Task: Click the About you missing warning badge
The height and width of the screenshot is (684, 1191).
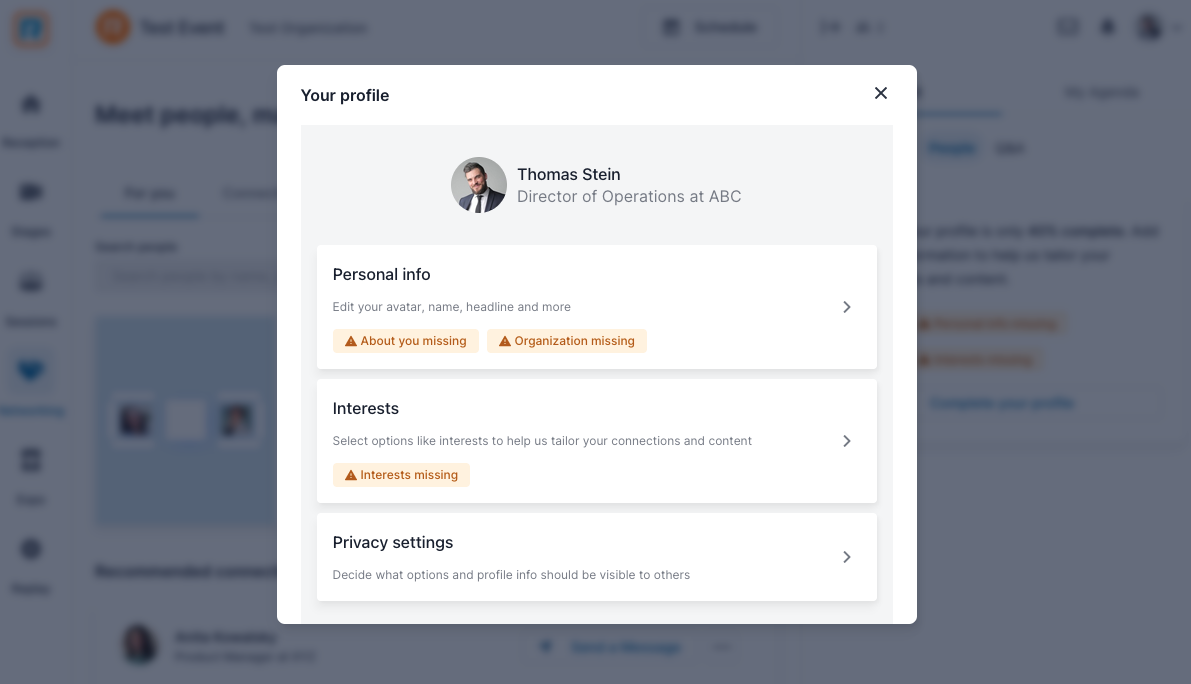Action: (x=406, y=341)
